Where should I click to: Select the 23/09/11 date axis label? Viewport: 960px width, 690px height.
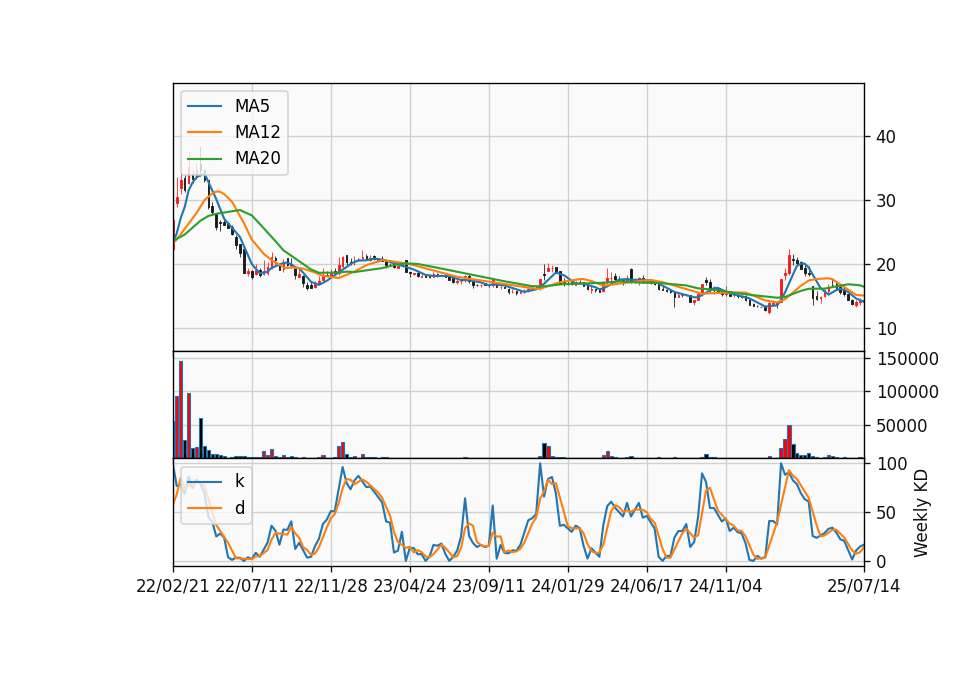coord(489,586)
